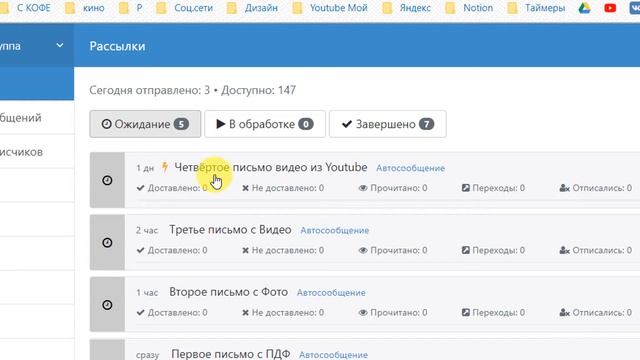Open sidebar item ending with бщений

pos(37,118)
